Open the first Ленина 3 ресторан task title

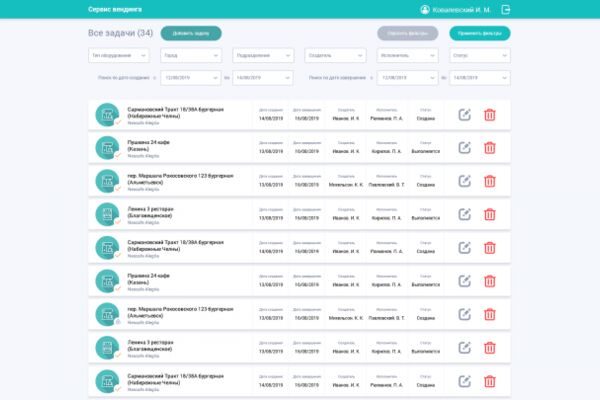150,212
